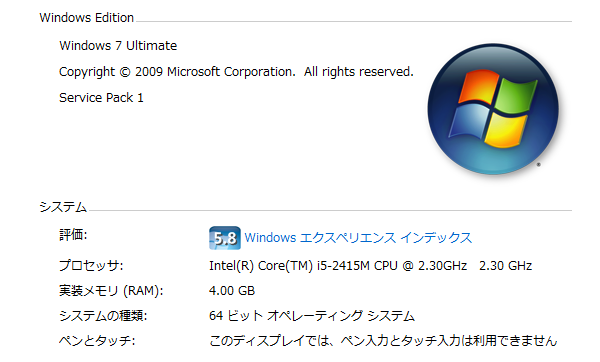Image resolution: width=600 pixels, height=362 pixels.
Task: Click the プロセッサ label
Action: click(91, 265)
